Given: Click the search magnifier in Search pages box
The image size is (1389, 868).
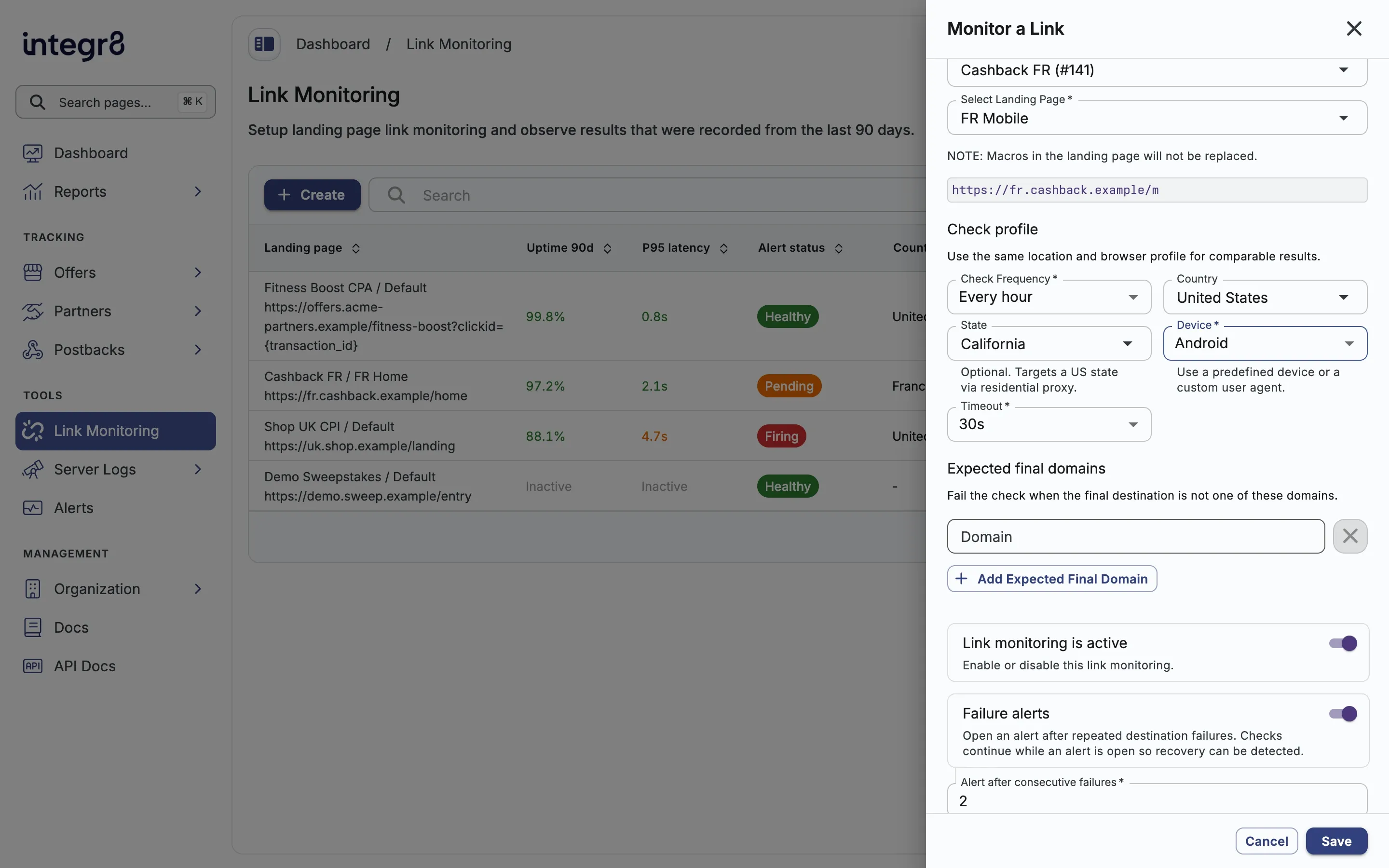Looking at the screenshot, I should 37,102.
